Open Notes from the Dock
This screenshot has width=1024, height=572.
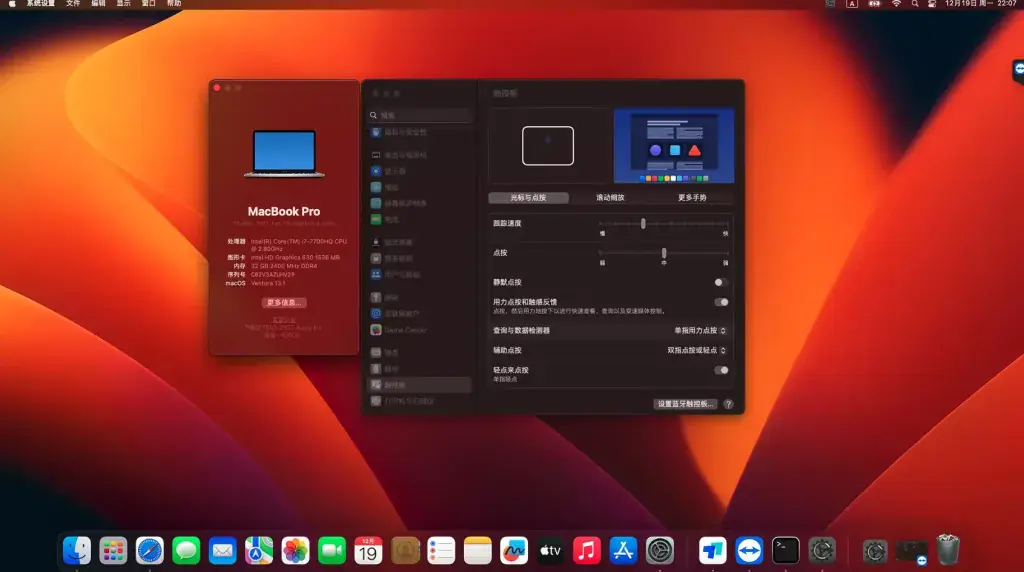[x=477, y=550]
